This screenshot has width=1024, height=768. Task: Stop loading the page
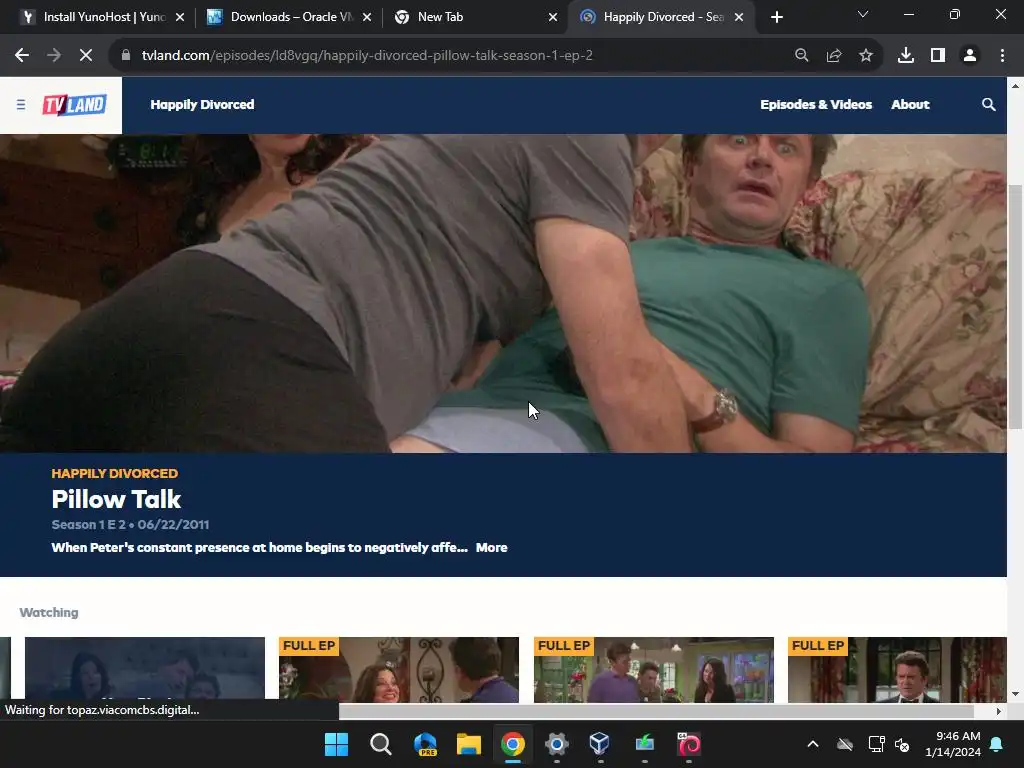[86, 56]
